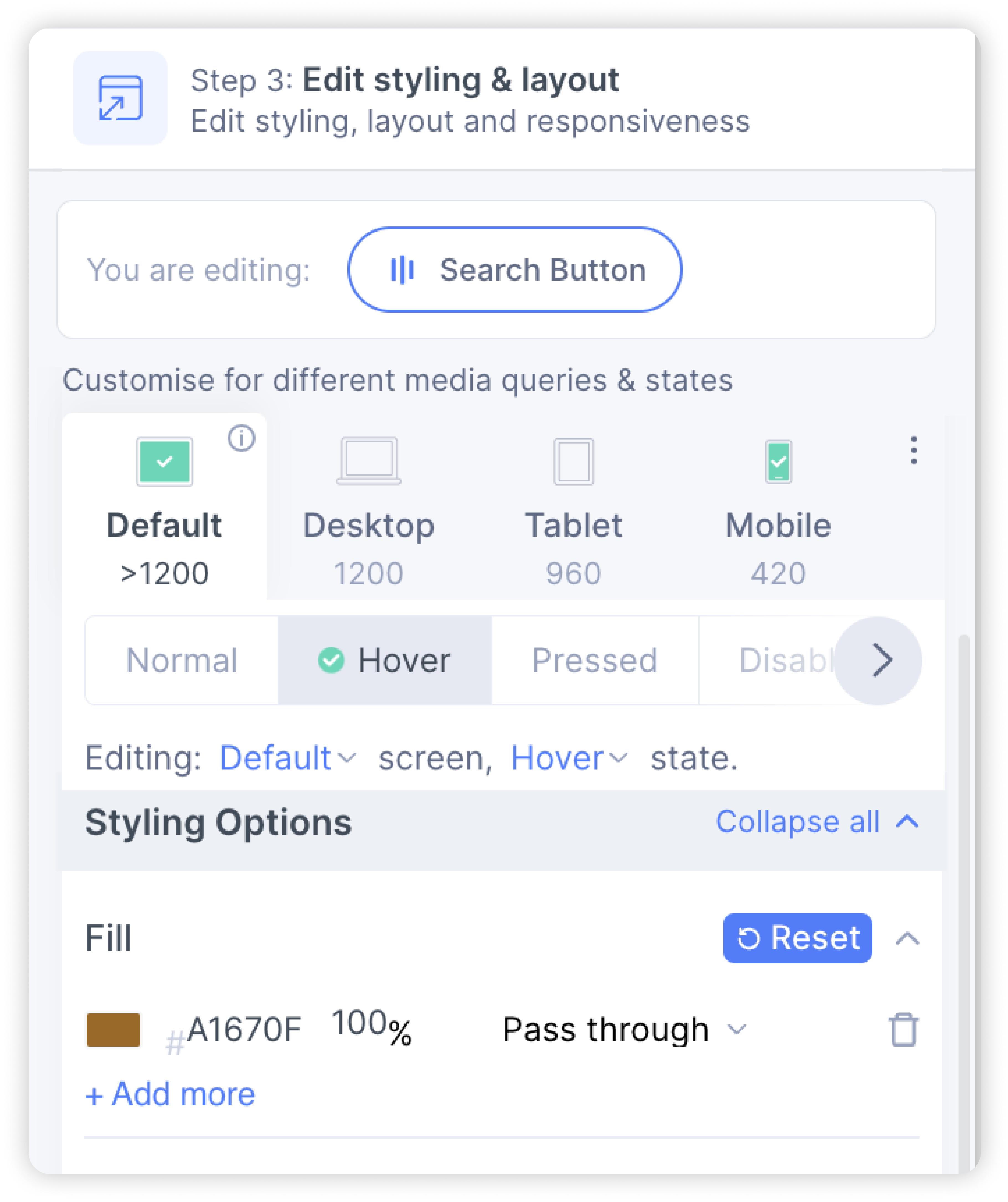Viewport: 1008px width, 1202px height.
Task: Open the brown A1670F color swatch
Action: point(113,1030)
